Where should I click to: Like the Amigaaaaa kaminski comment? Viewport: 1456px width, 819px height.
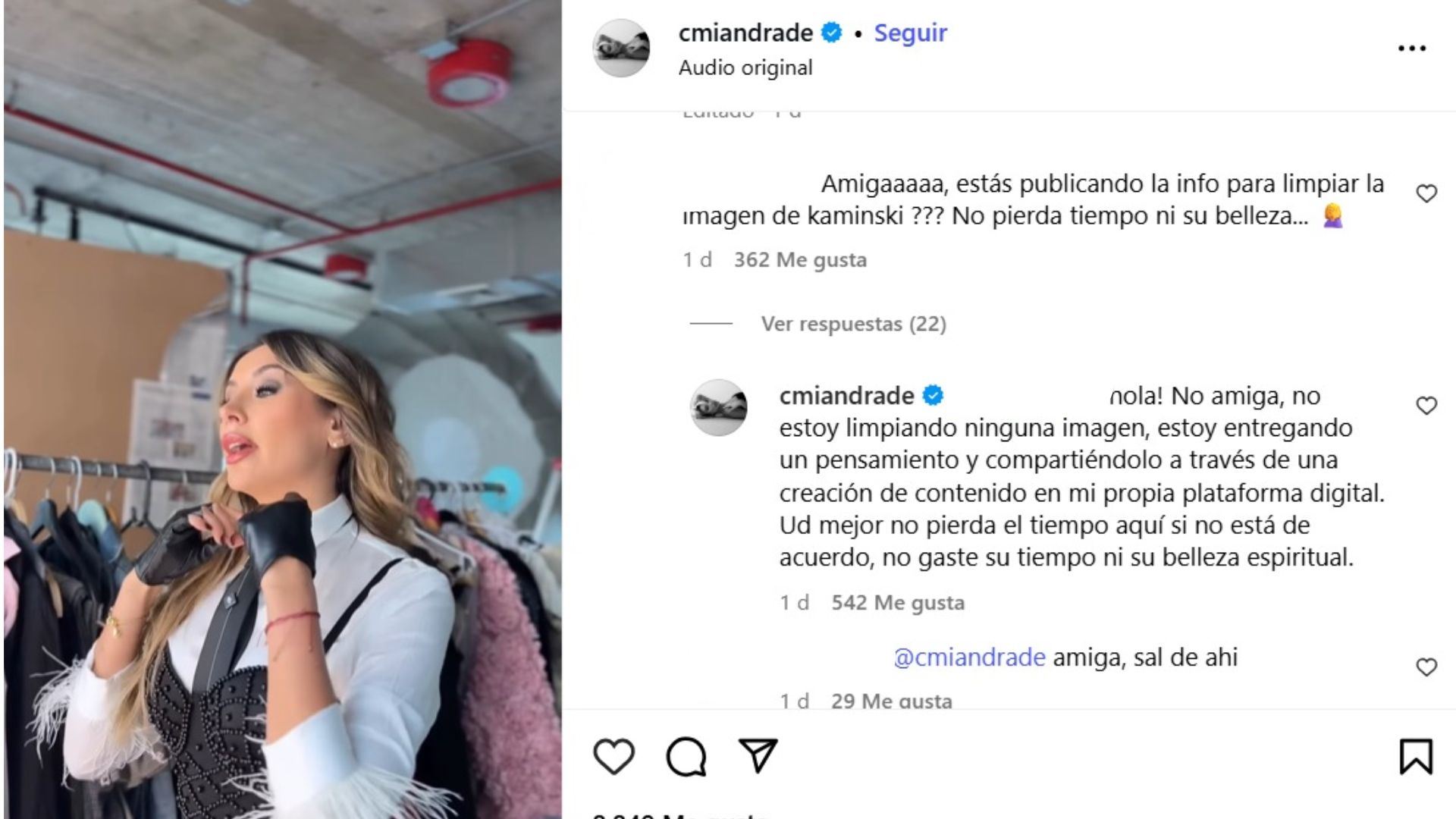[1426, 194]
